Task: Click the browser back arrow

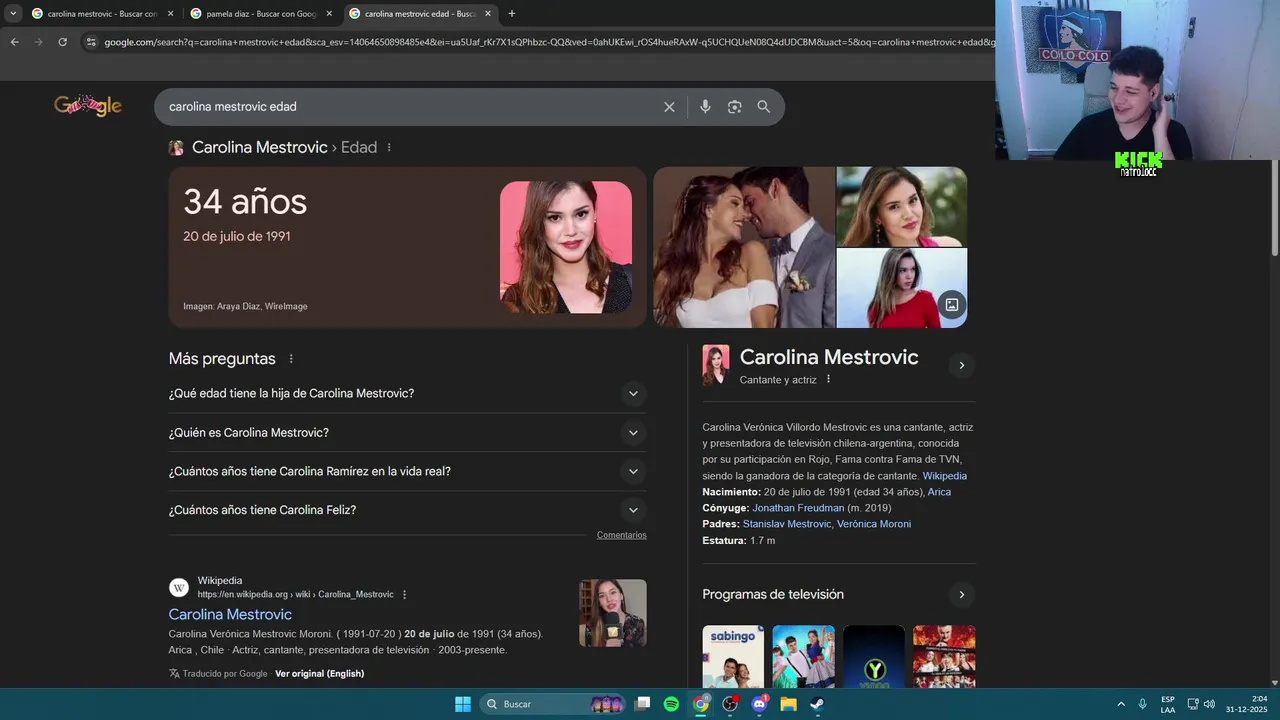Action: 14,42
